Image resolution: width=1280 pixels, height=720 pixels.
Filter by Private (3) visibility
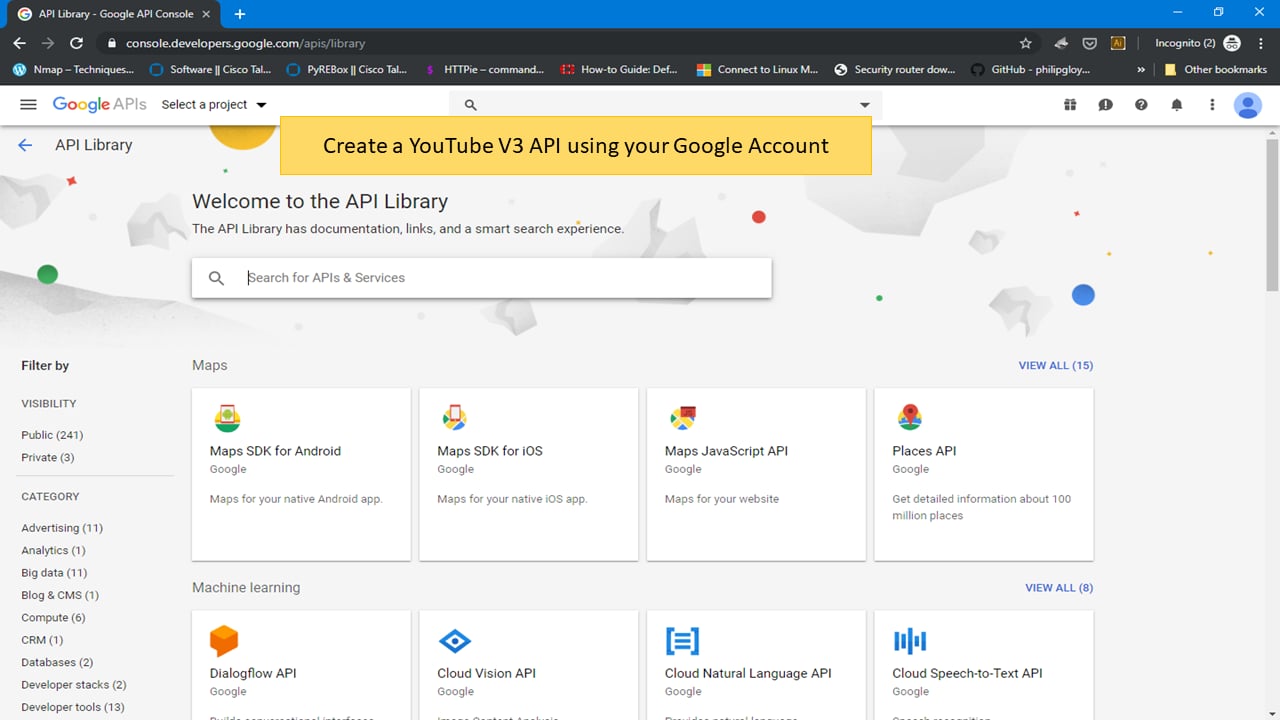click(x=48, y=457)
